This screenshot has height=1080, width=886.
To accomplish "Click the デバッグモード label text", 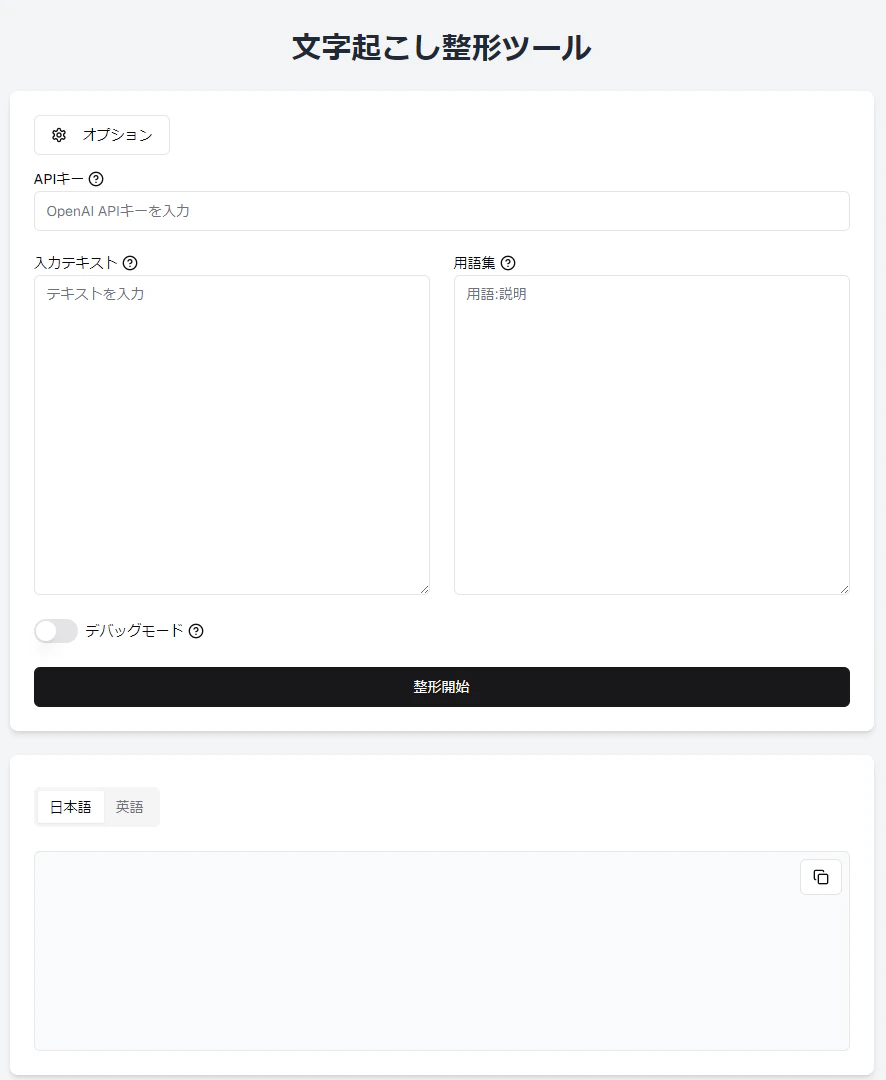I will [x=134, y=631].
